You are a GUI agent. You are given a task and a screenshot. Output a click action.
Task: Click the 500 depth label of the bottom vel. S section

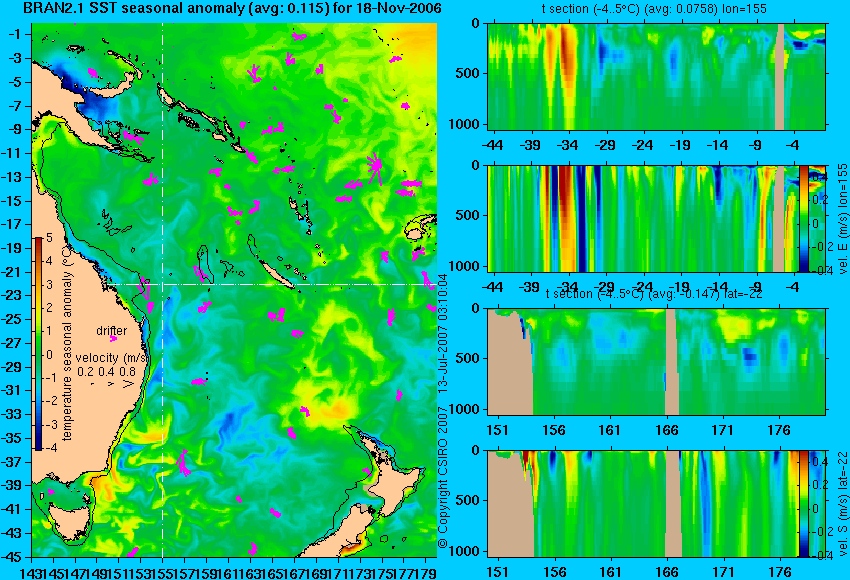[468, 500]
